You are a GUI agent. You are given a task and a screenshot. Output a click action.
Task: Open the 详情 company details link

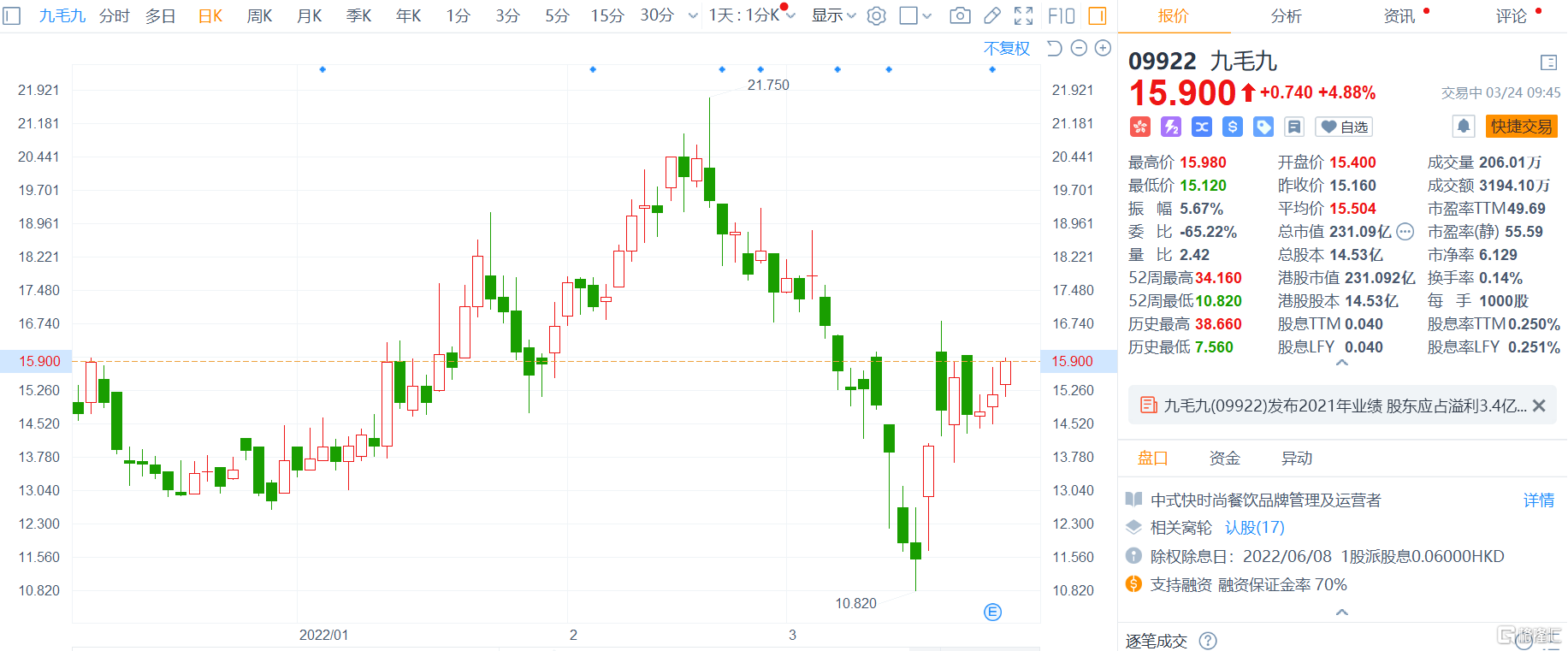pyautogui.click(x=1538, y=500)
